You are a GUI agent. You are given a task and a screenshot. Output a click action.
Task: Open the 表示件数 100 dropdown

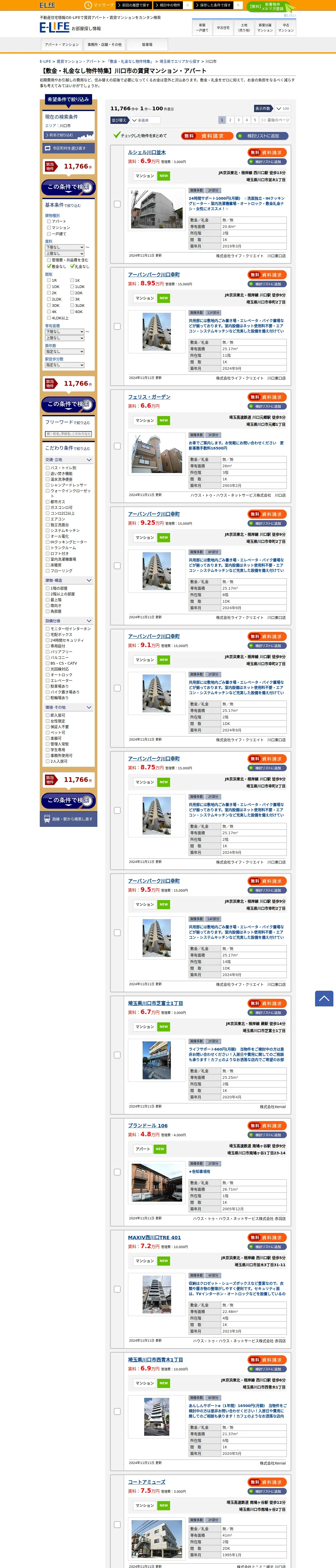point(282,109)
